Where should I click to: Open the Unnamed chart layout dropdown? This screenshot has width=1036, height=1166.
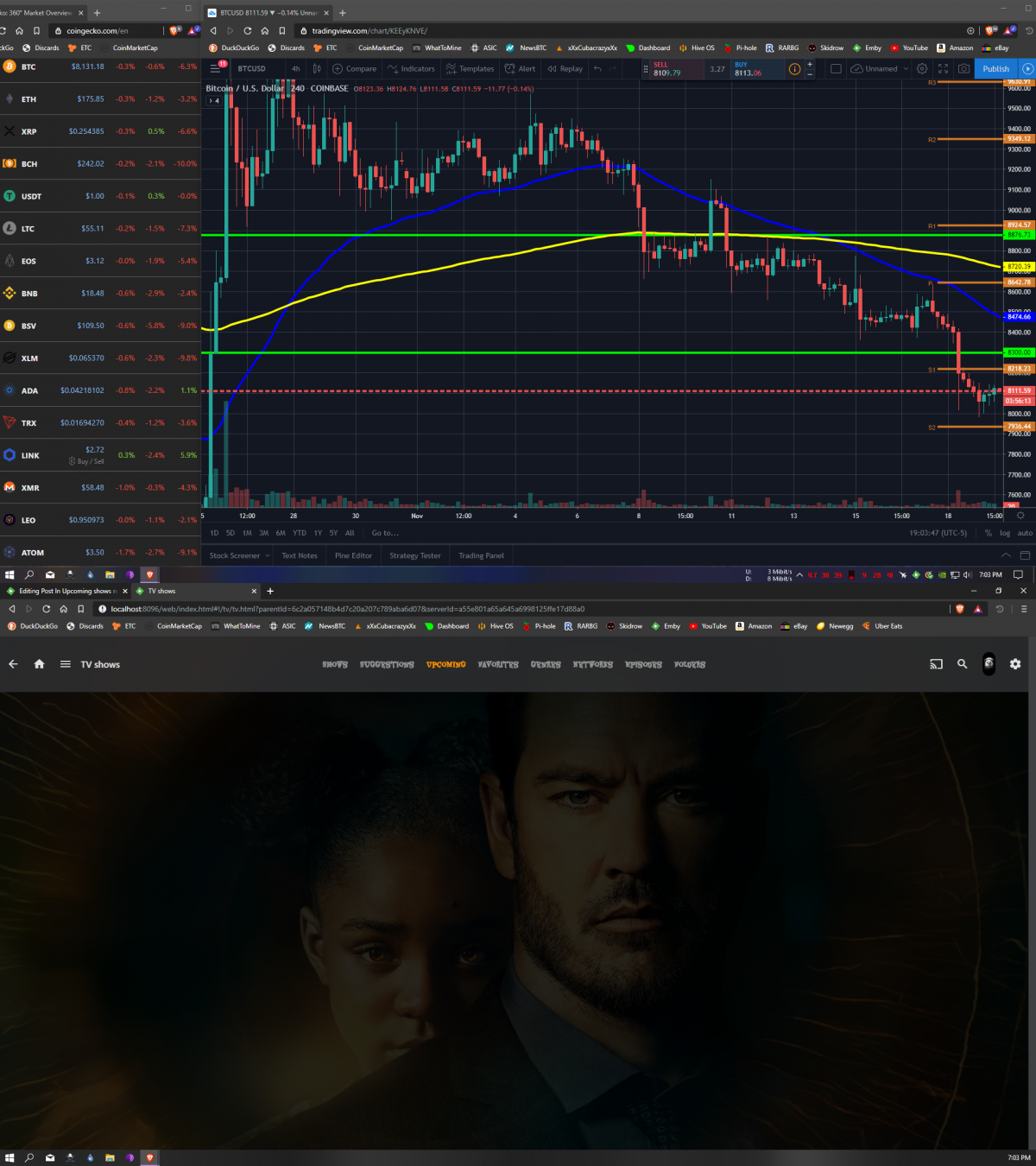pyautogui.click(x=880, y=68)
